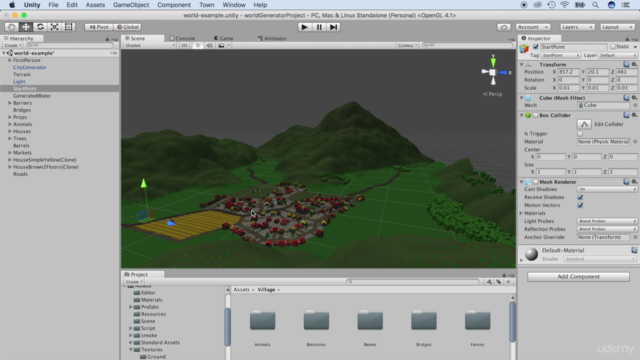Screen dimensions: 640x360
Task: Open Spotlight search in menu bar
Action: pyautogui.click(x=596, y=5)
